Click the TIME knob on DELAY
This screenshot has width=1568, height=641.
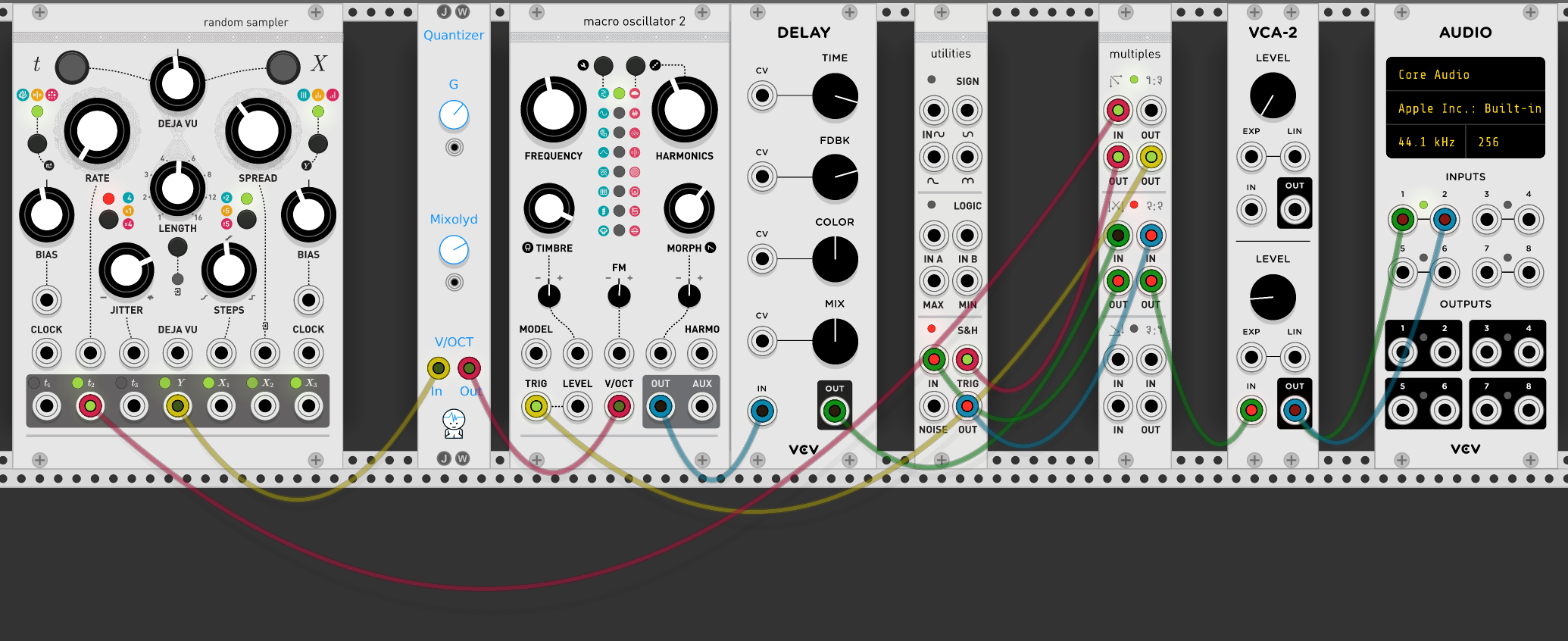coord(835,96)
